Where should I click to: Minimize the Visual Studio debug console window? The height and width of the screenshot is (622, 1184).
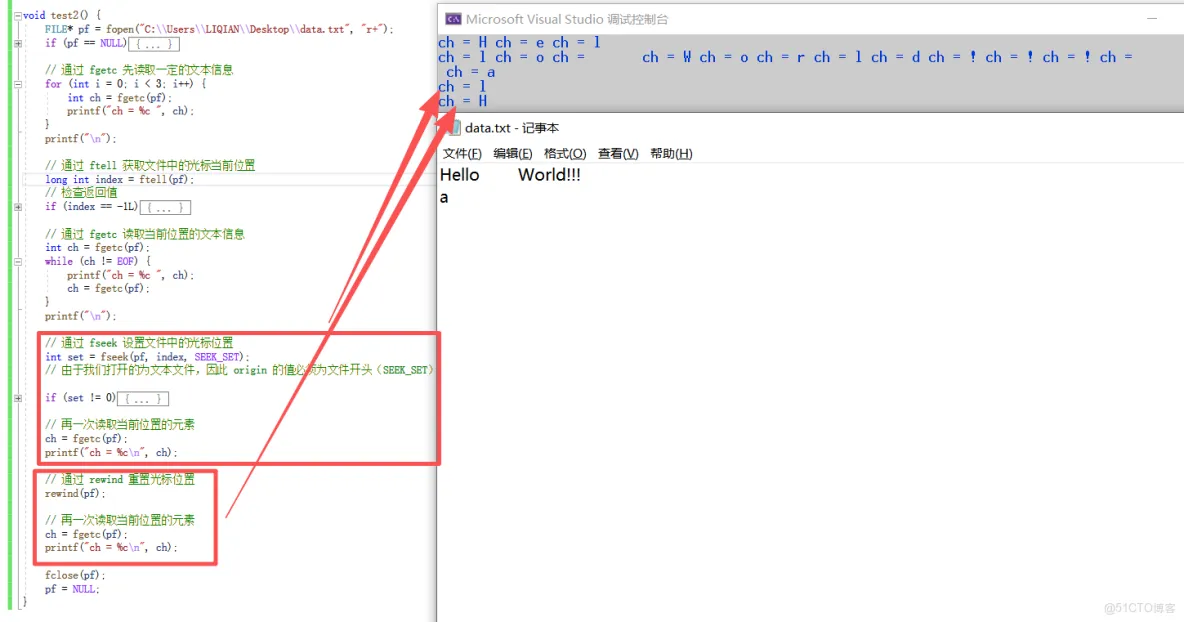(1152, 19)
